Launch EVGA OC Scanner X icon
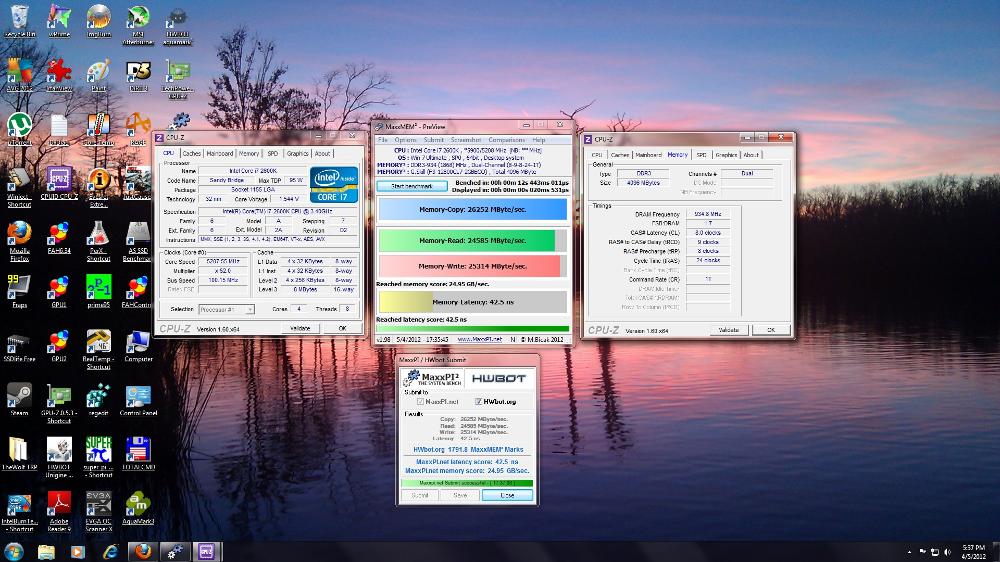 coord(99,511)
